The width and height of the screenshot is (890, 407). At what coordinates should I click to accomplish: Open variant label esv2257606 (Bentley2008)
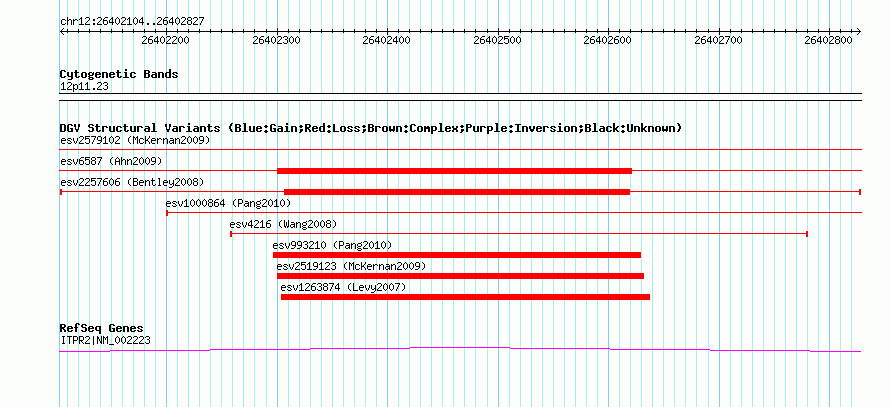click(132, 182)
